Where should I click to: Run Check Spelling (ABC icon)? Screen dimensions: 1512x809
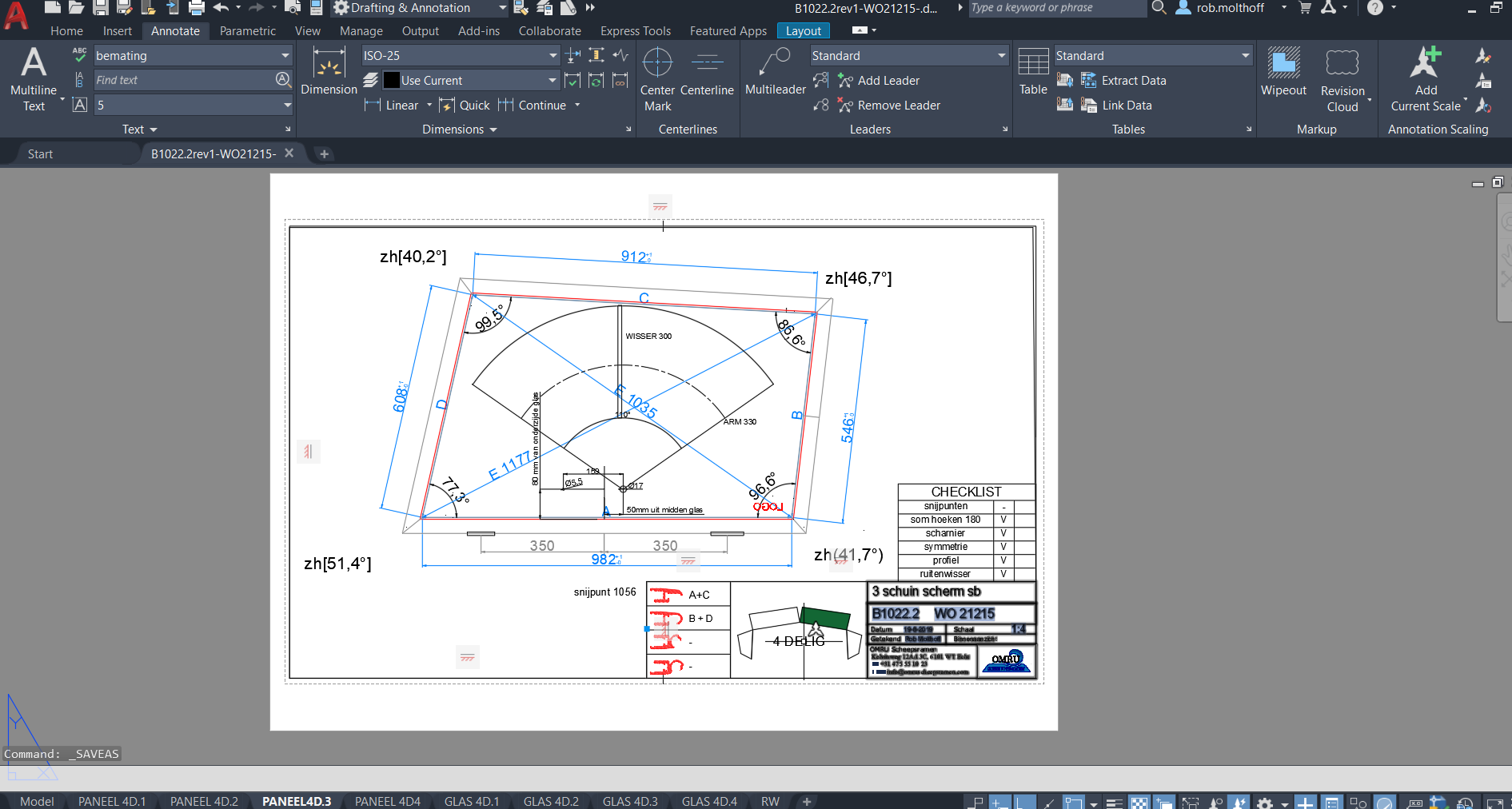click(79, 55)
